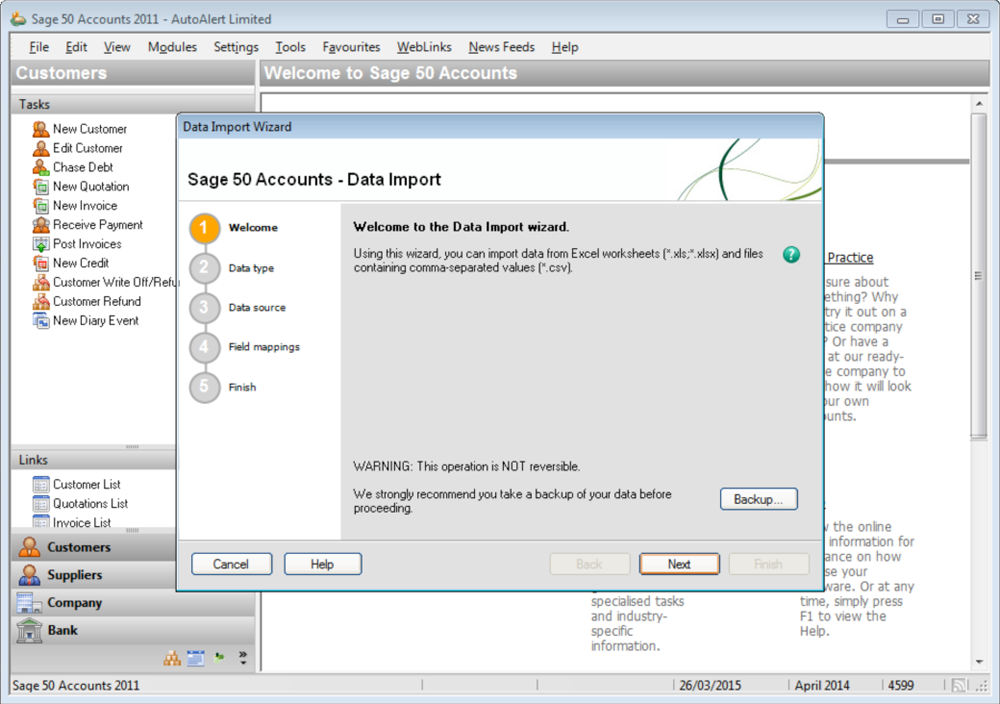Screen dimensions: 1000x704
Task: Cancel the Data Import Wizard
Action: [231, 564]
